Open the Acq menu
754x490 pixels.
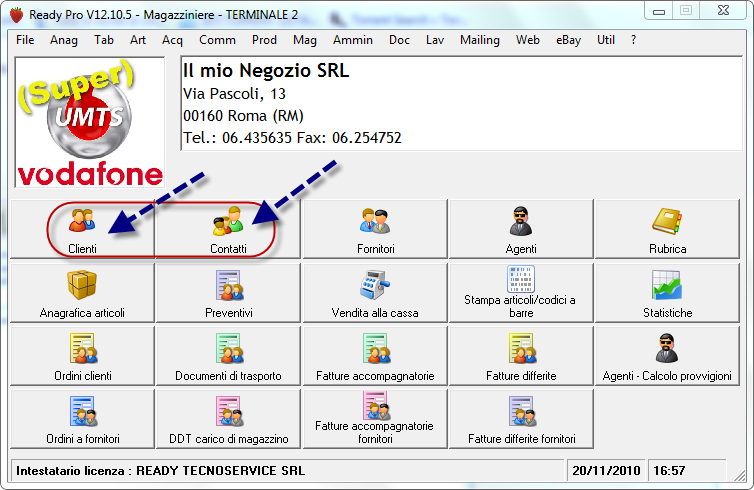[172, 40]
